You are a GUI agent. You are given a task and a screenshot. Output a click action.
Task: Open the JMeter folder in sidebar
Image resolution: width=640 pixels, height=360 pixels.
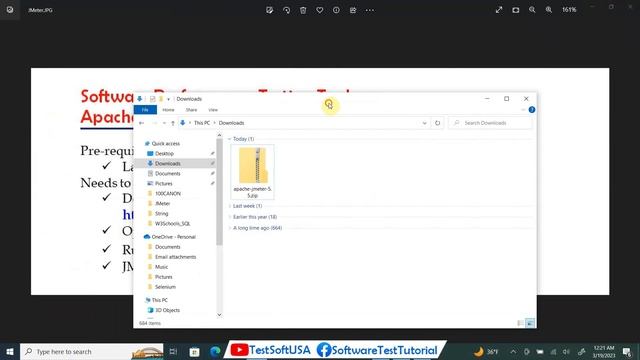point(162,204)
